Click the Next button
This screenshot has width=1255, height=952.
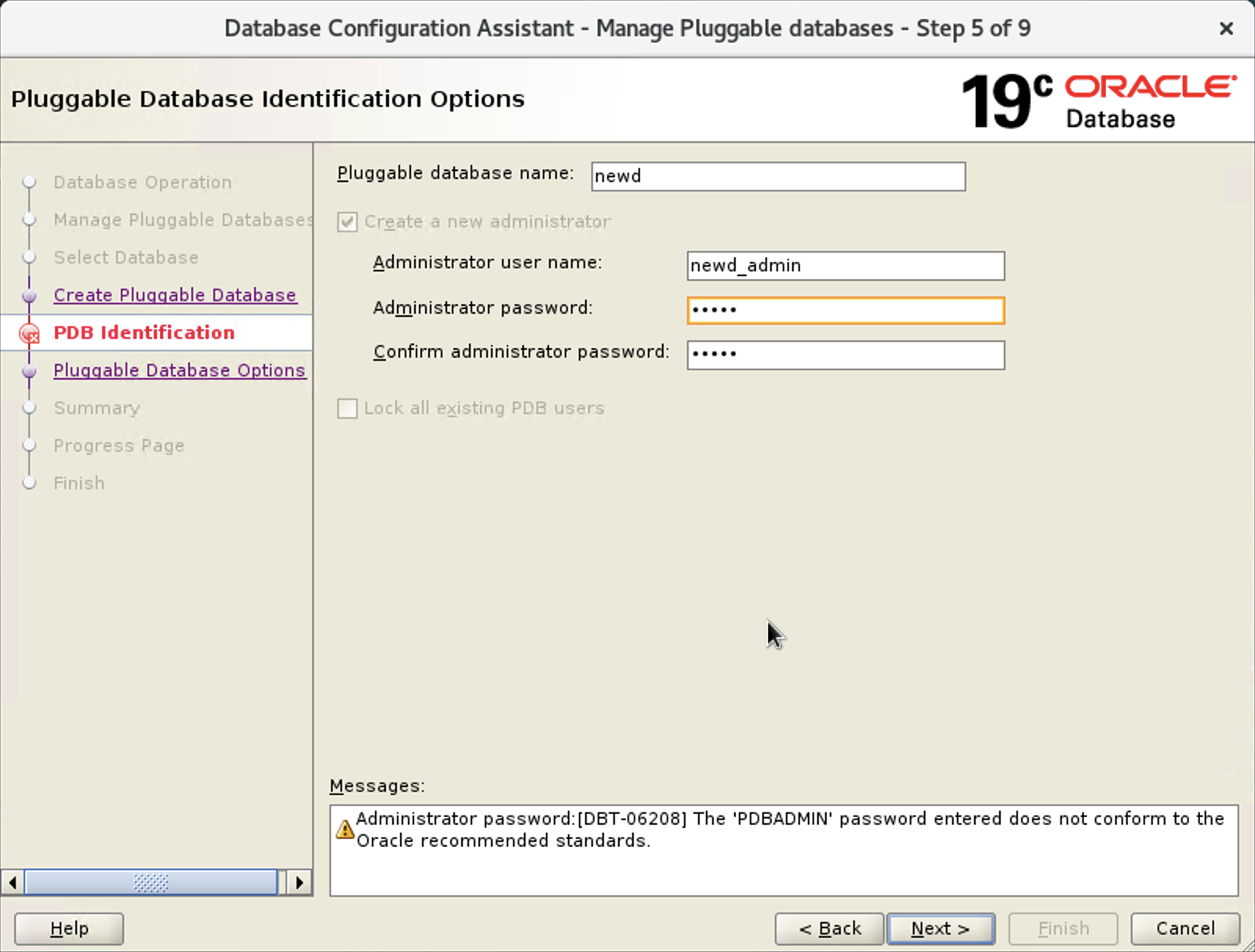(940, 928)
